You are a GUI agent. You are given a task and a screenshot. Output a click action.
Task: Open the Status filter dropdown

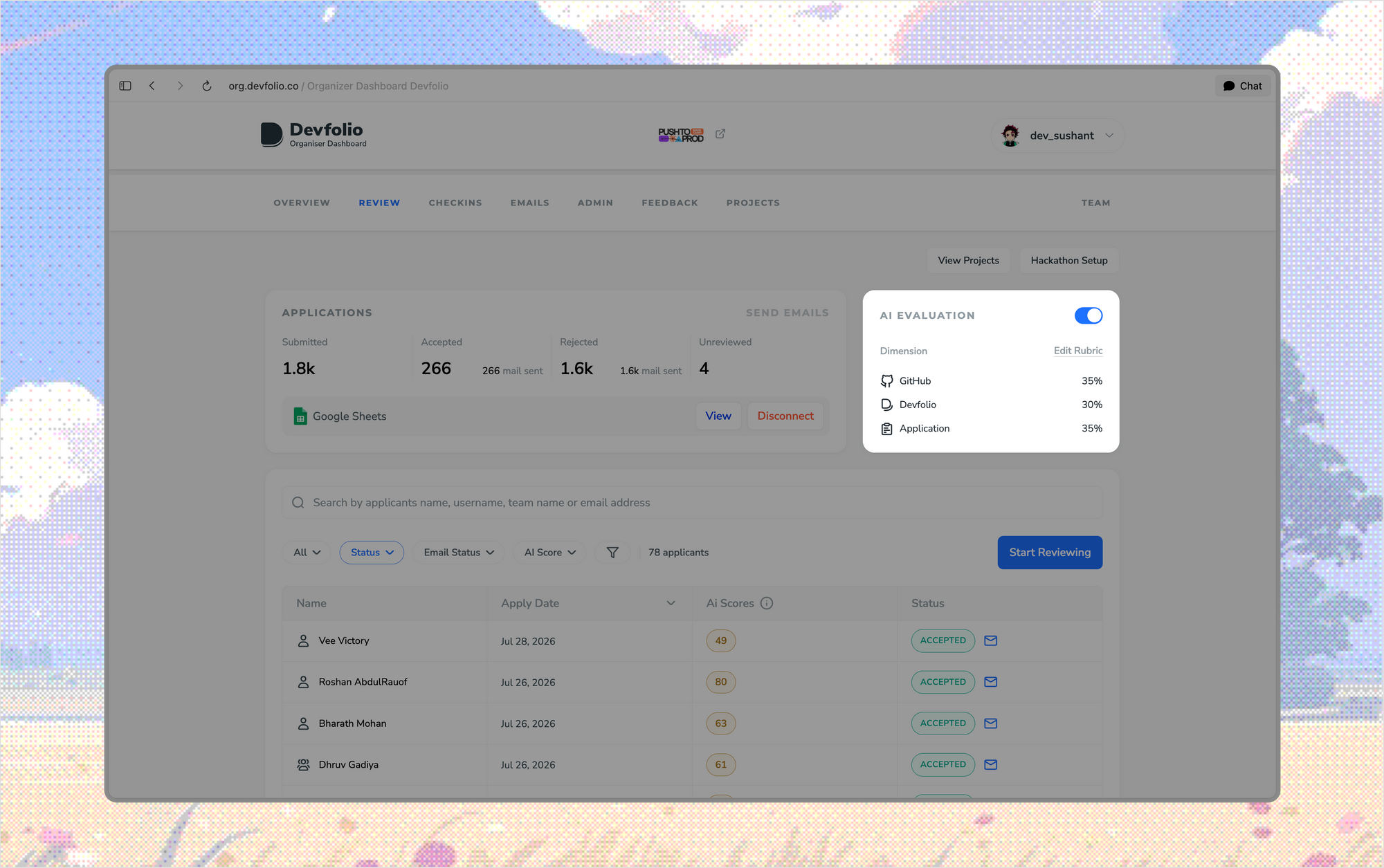pyautogui.click(x=372, y=553)
